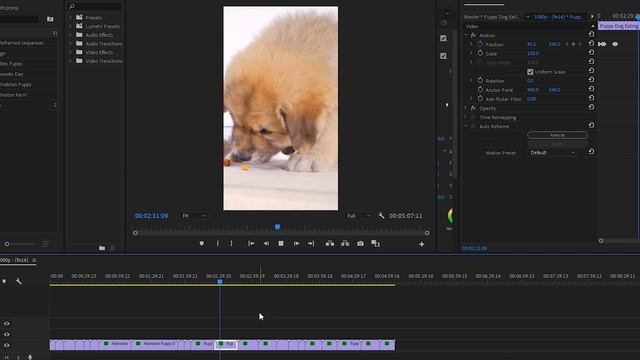Viewport: 640px width, 360px height.
Task: Expand the Video Effects folder
Action: [x=70, y=52]
